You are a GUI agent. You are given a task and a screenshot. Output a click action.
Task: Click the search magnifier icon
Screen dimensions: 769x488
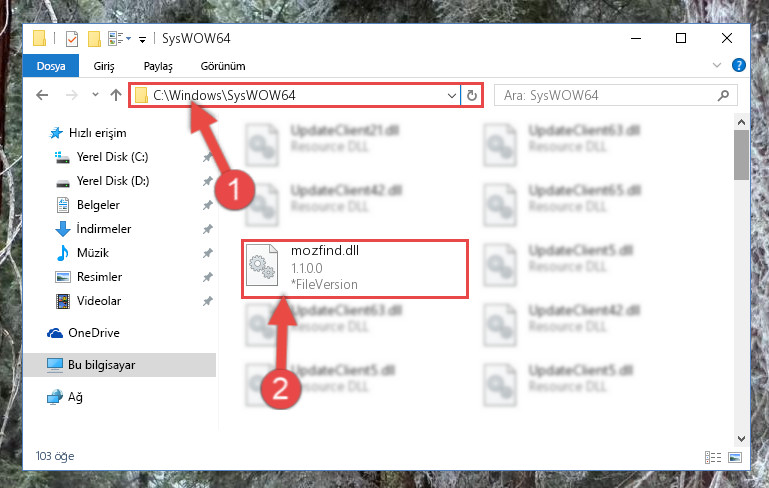click(723, 95)
